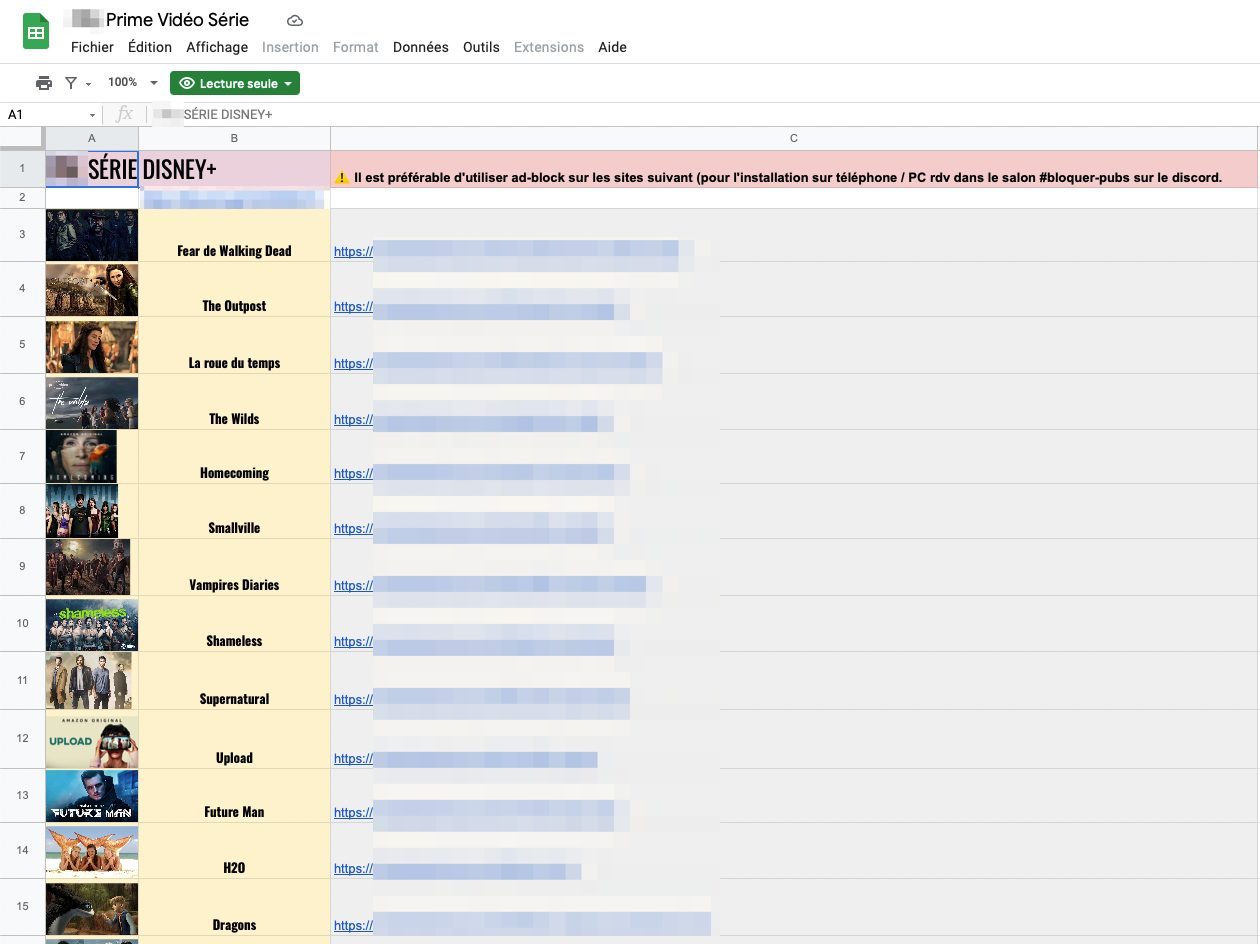Select row 8 header
1260x944 pixels.
[22, 510]
